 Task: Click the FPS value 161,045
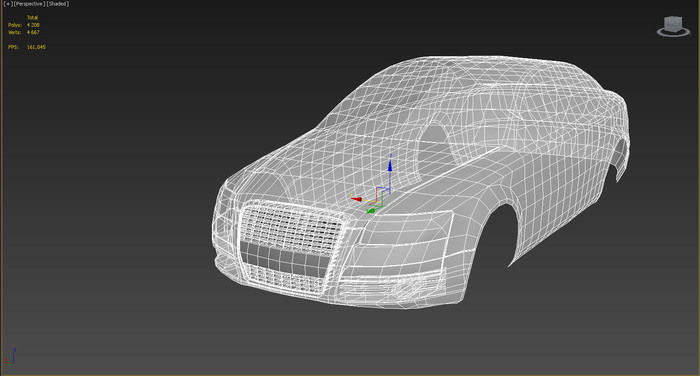click(x=36, y=47)
